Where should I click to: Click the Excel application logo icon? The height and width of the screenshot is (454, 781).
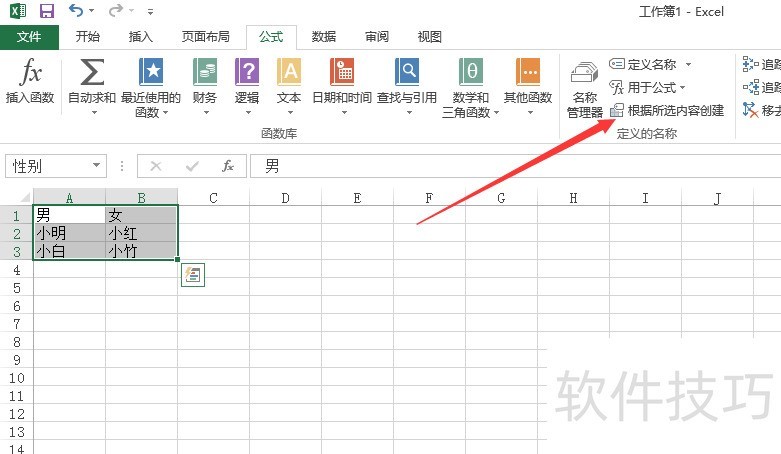tap(18, 11)
